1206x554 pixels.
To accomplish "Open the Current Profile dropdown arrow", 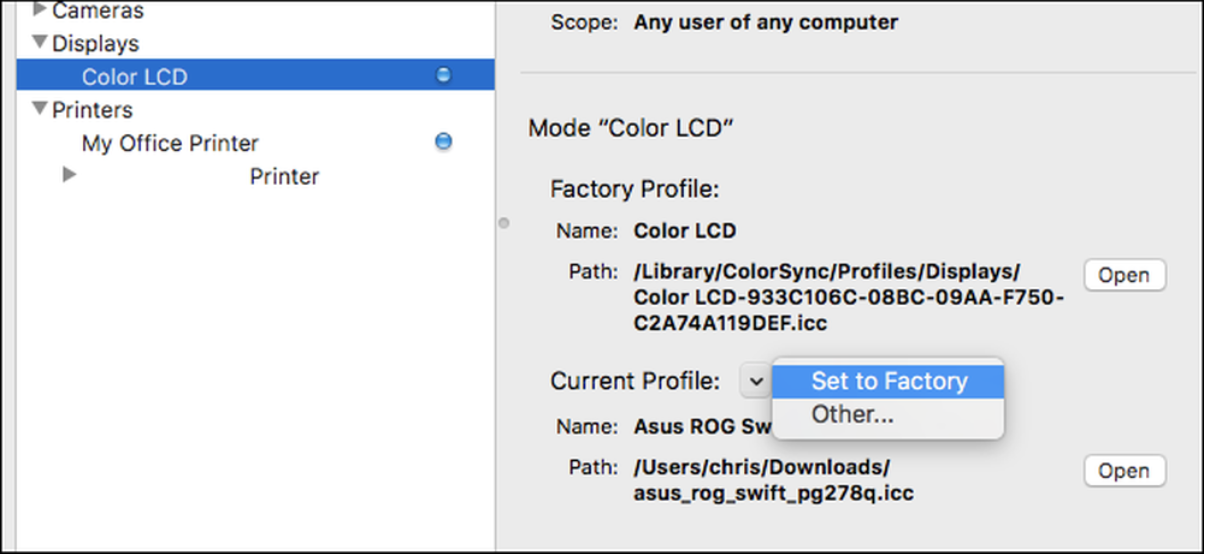I will 755,381.
